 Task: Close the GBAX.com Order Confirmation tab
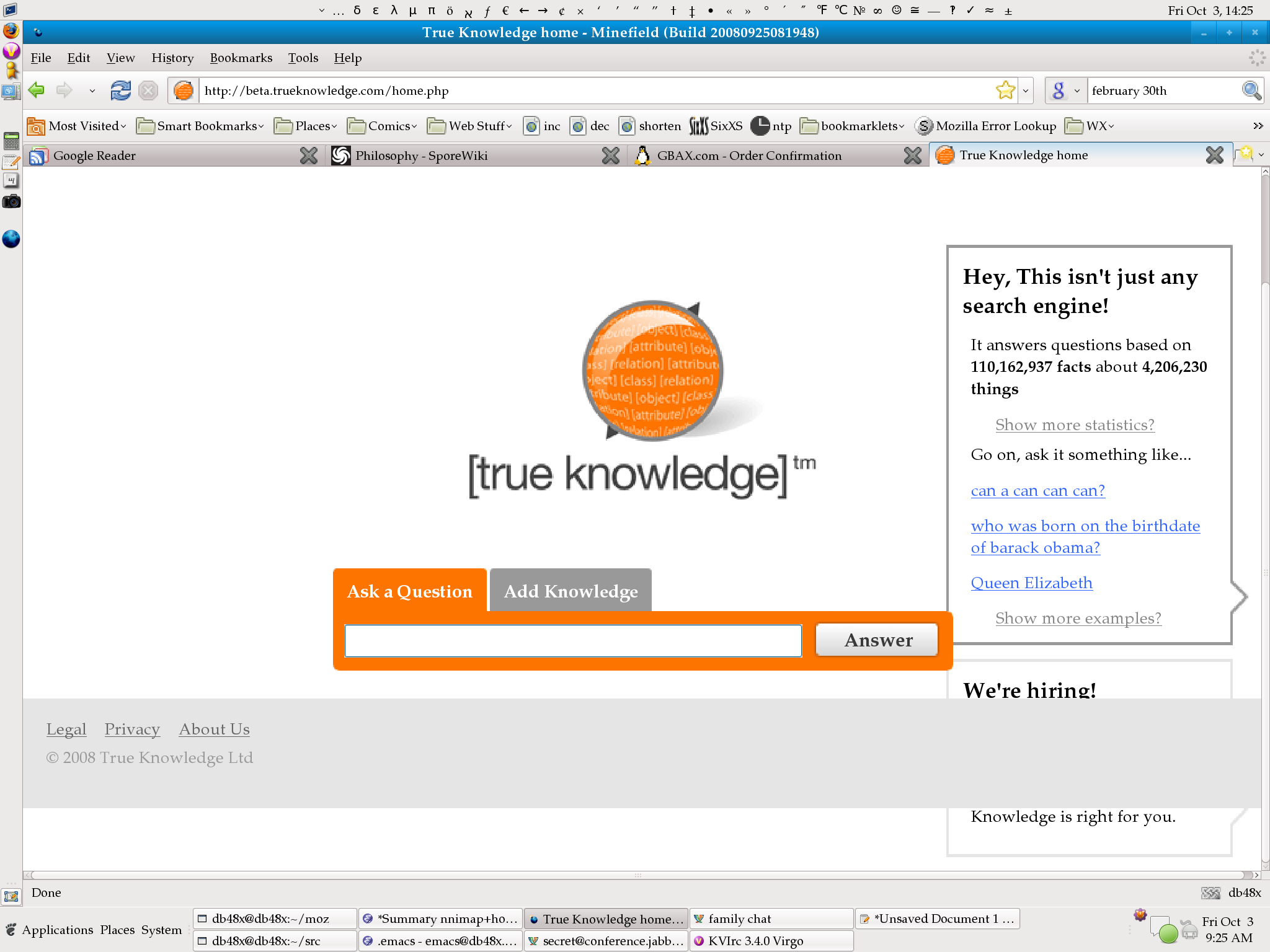[912, 156]
